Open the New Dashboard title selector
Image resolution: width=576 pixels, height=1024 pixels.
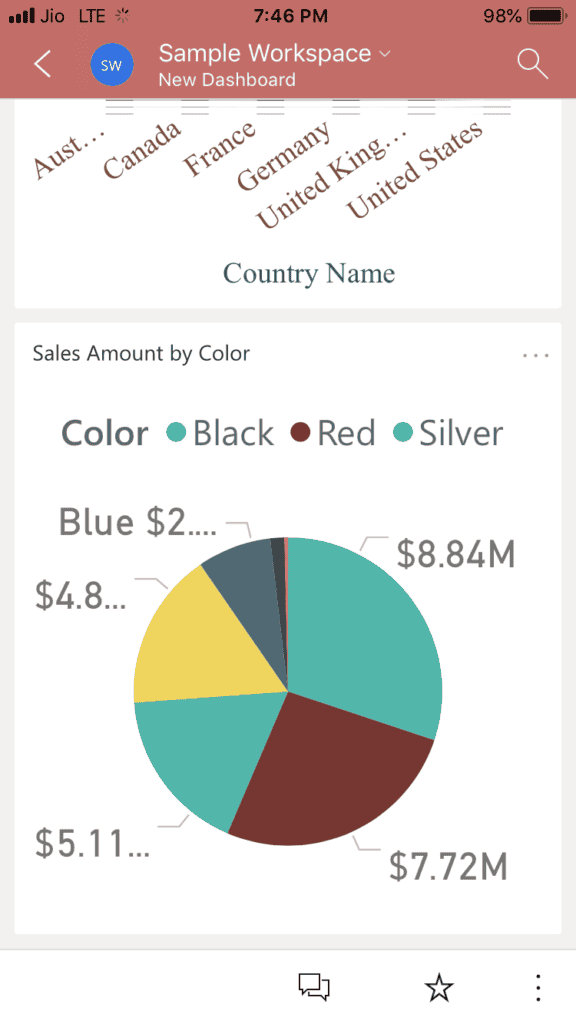point(226,79)
